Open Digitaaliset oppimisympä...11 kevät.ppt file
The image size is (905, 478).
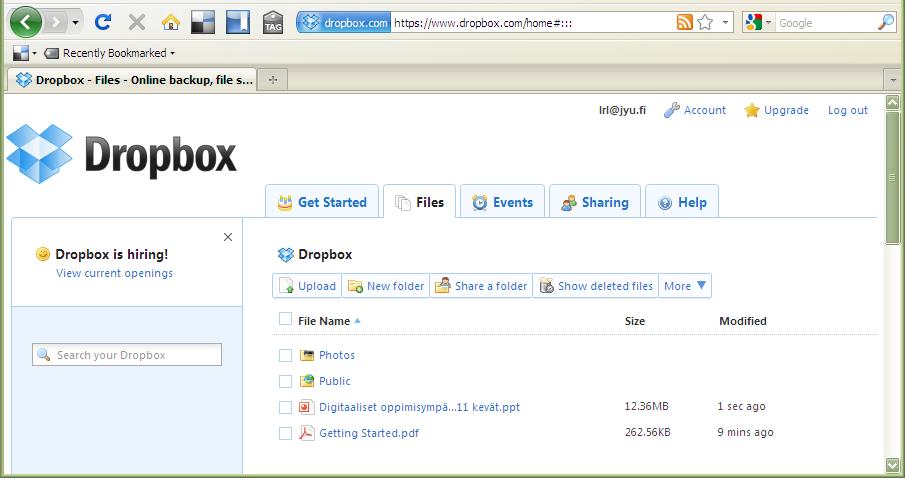(x=420, y=407)
